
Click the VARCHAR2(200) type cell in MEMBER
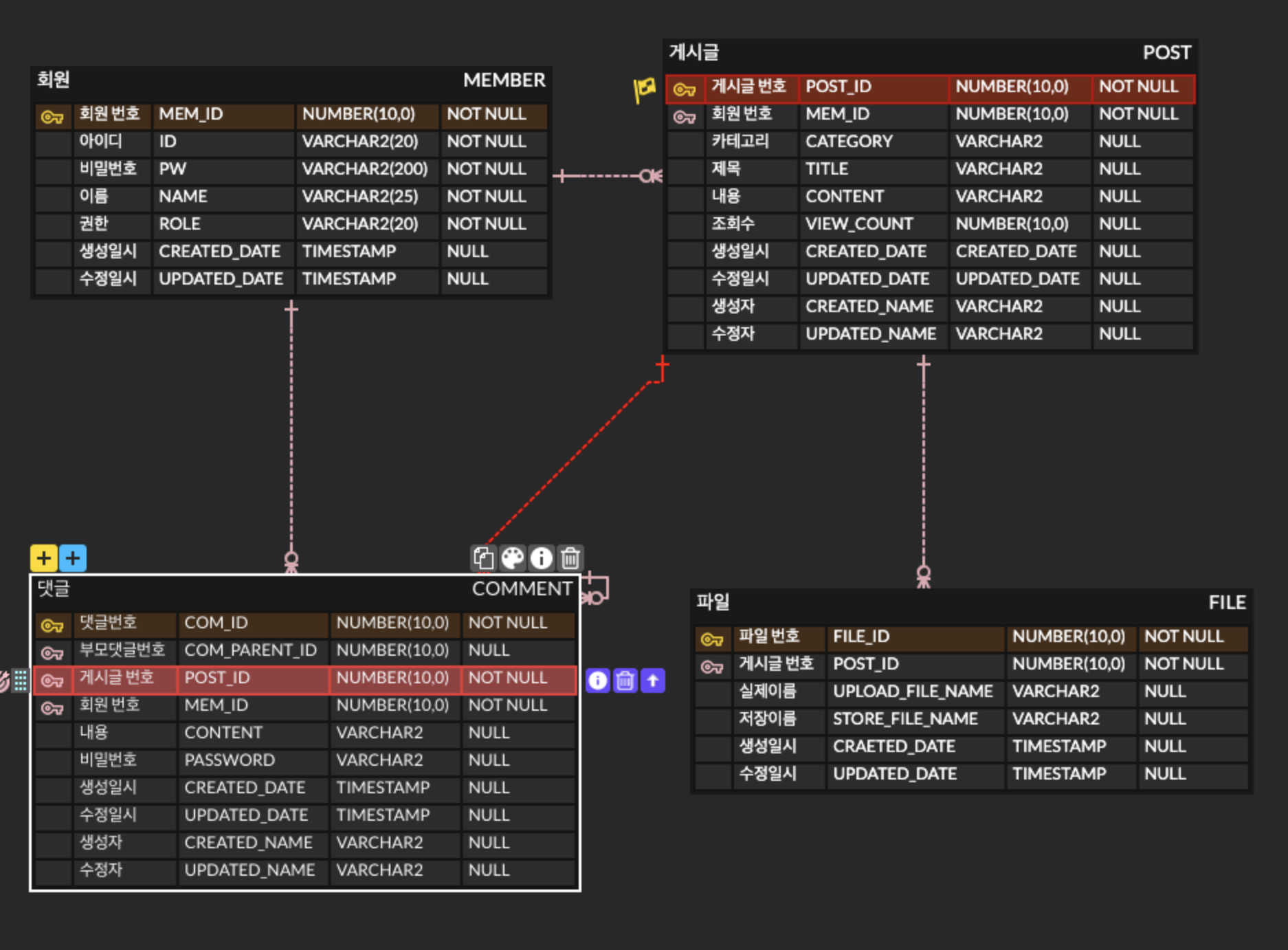(x=365, y=169)
